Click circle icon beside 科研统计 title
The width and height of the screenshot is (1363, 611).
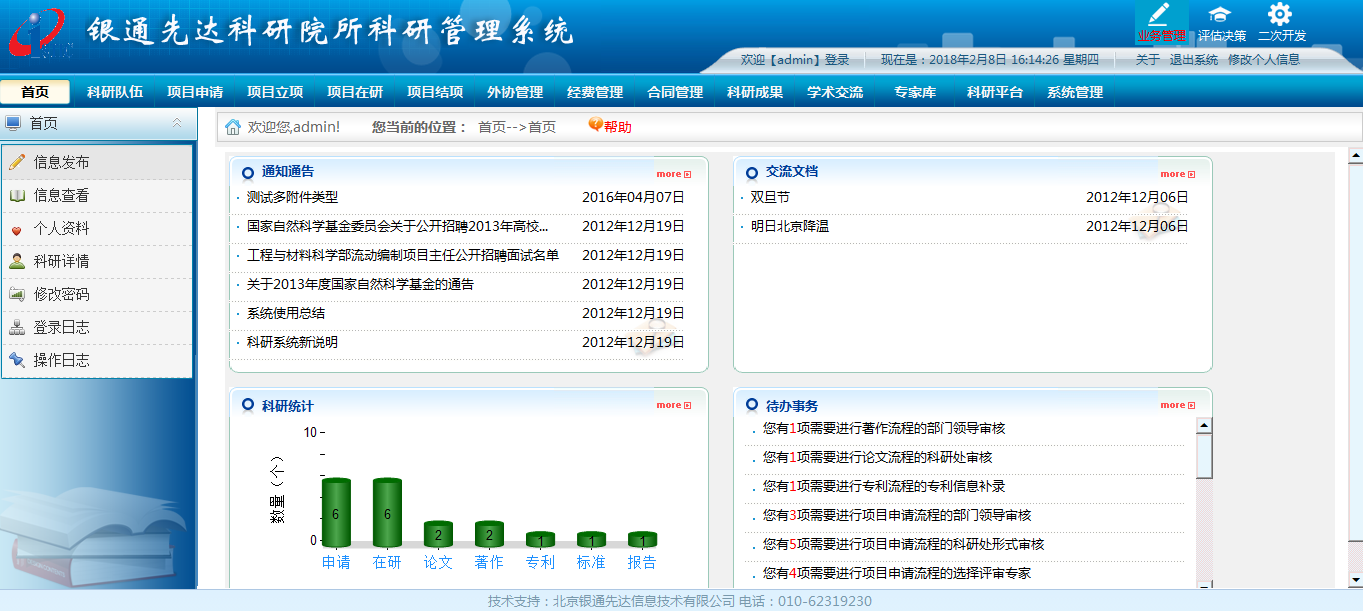(248, 405)
